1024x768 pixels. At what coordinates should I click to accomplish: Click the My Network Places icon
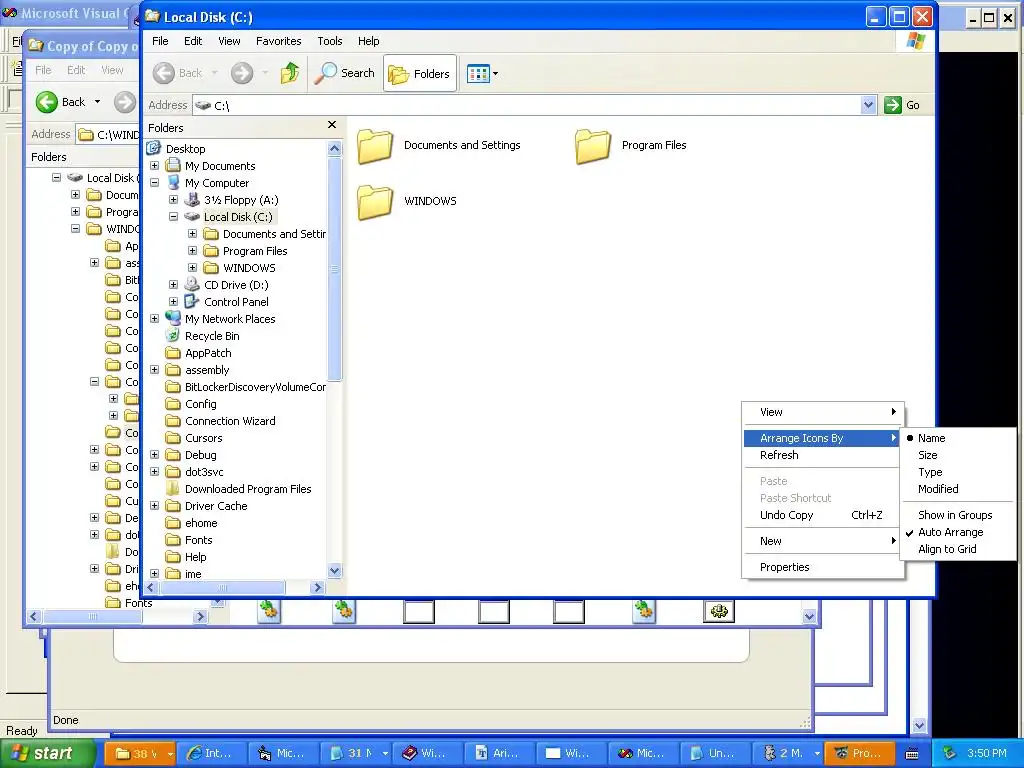(173, 318)
